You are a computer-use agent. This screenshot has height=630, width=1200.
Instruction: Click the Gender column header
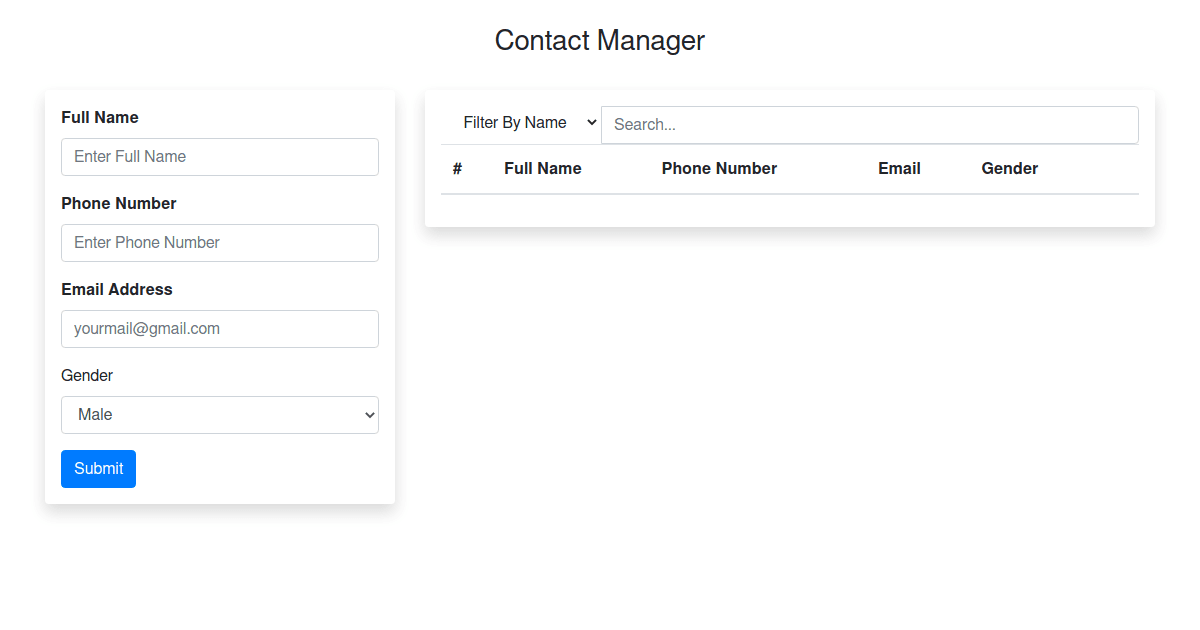tap(1009, 169)
